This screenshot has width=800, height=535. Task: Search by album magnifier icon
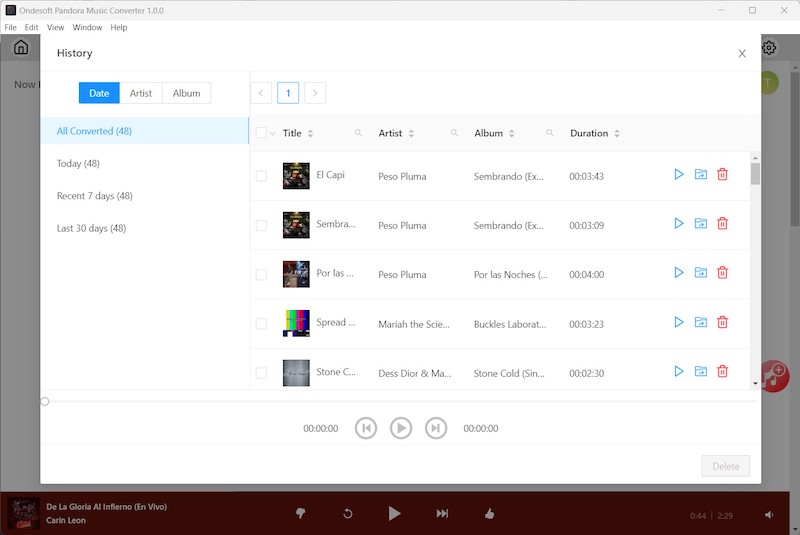click(x=549, y=133)
